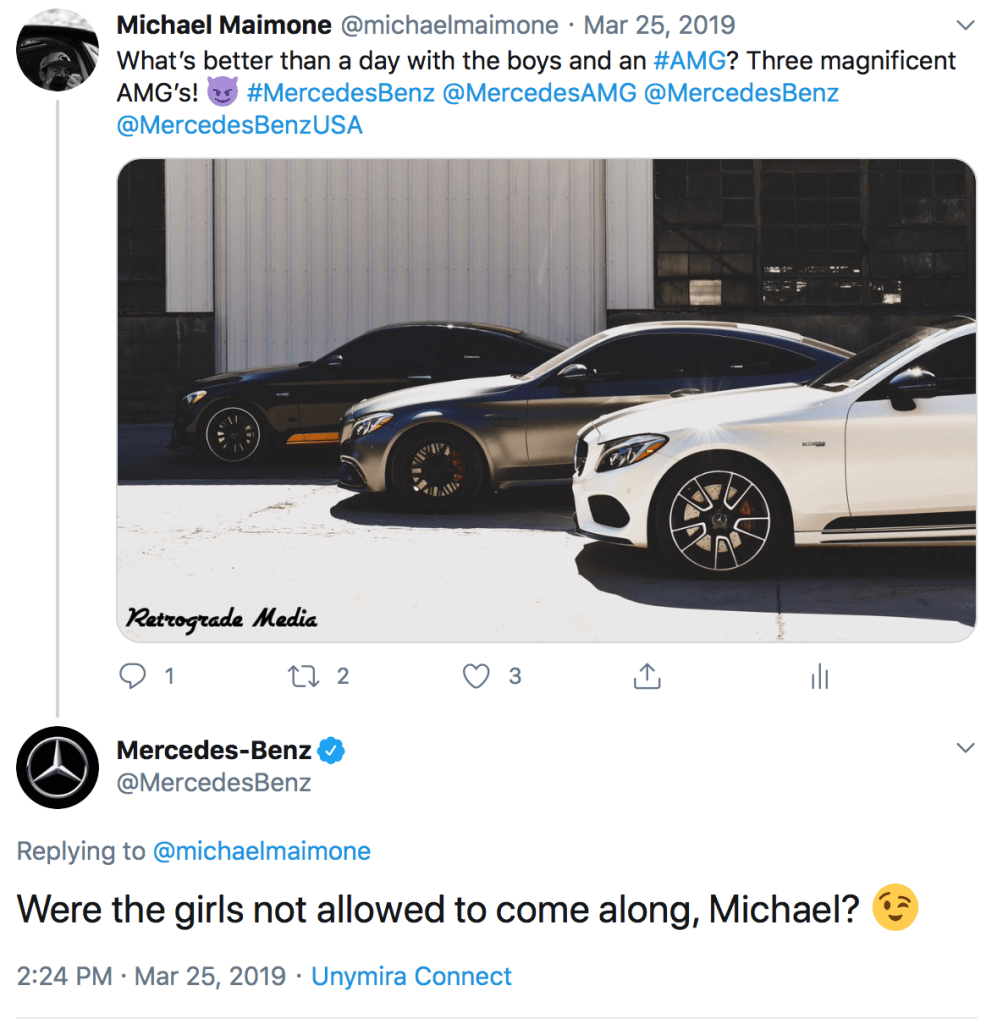The image size is (997, 1024).
Task: Open the #MercedesBenz hashtag
Action: (340, 93)
